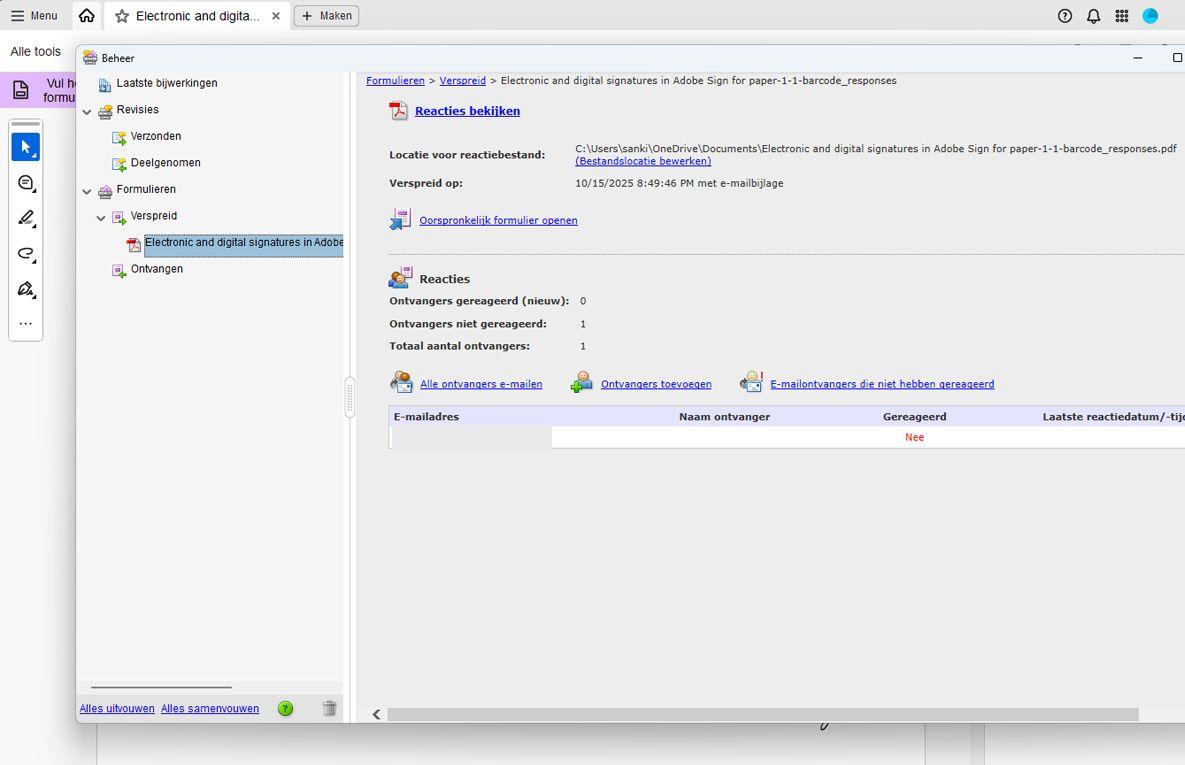Click E-mailontvangers die niet hebben gereageerd
Viewport: 1185px width, 765px height.
pos(882,384)
